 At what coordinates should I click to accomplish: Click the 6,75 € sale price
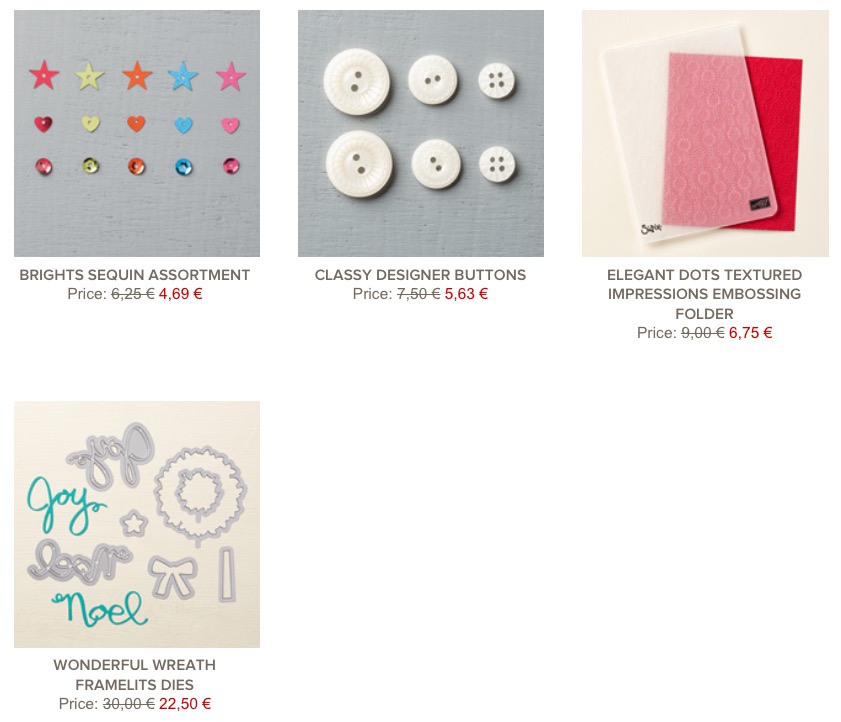(750, 333)
